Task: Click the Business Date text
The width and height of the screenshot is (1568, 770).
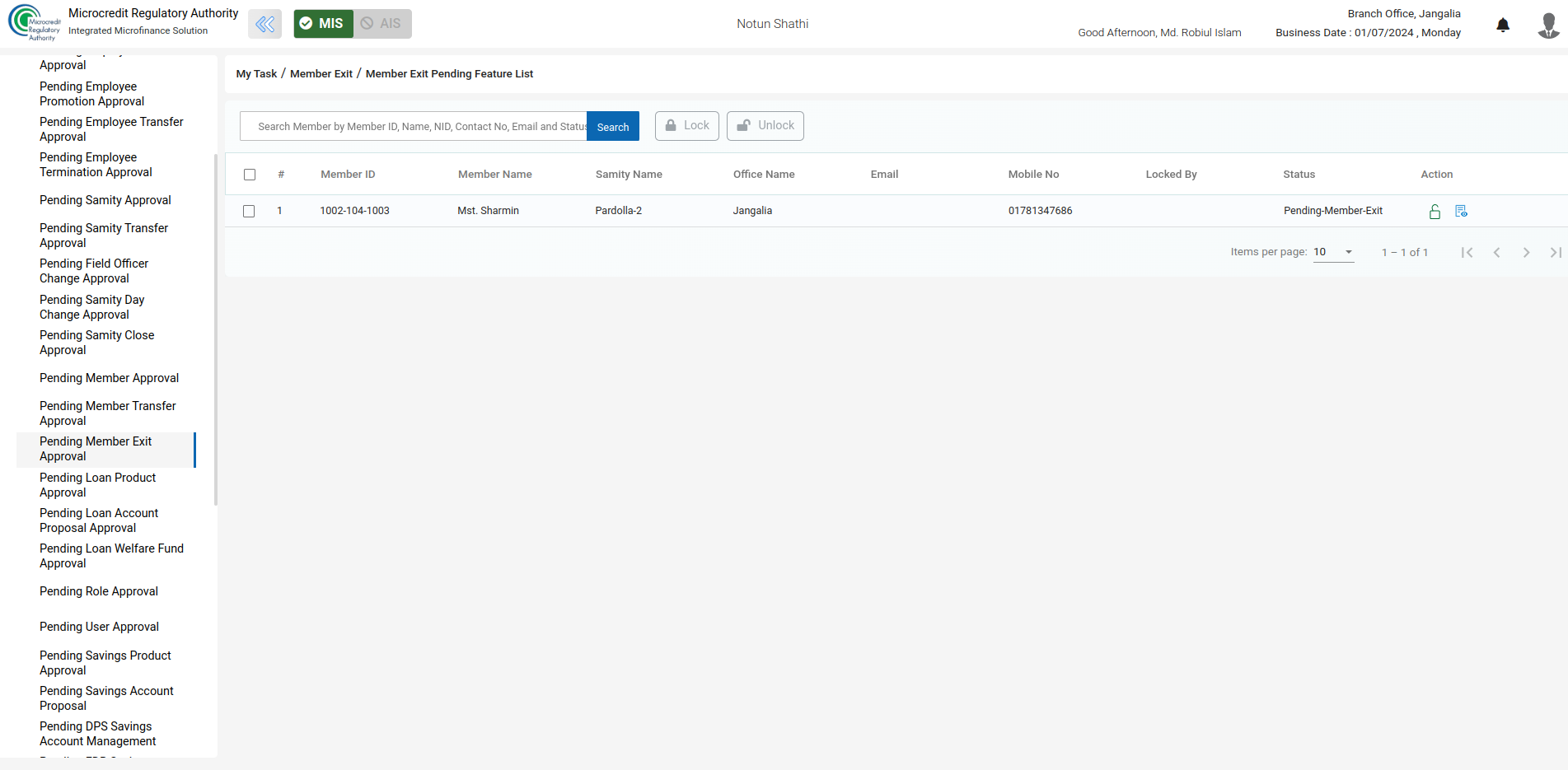Action: coord(1368,33)
